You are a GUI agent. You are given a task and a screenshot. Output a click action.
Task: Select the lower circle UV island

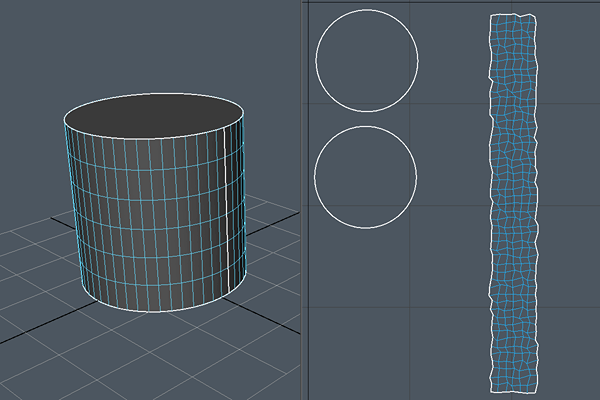(365, 177)
